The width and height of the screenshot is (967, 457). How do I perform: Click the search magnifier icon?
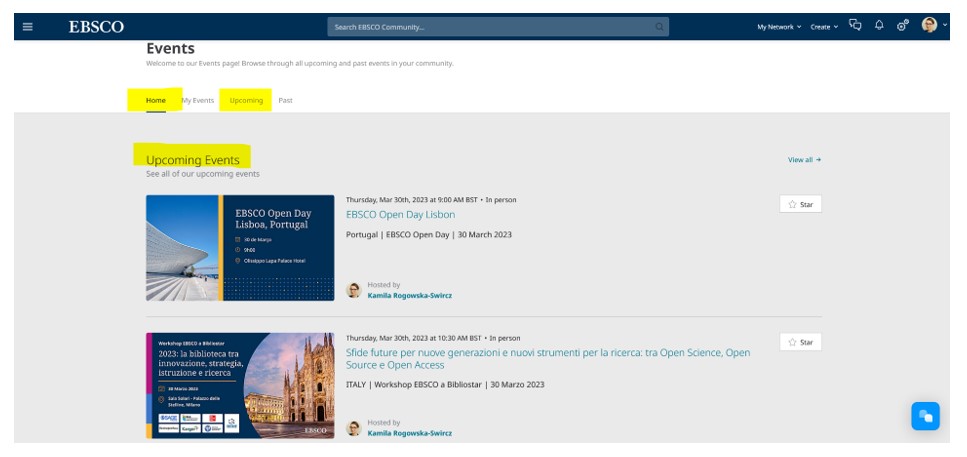pyautogui.click(x=660, y=27)
